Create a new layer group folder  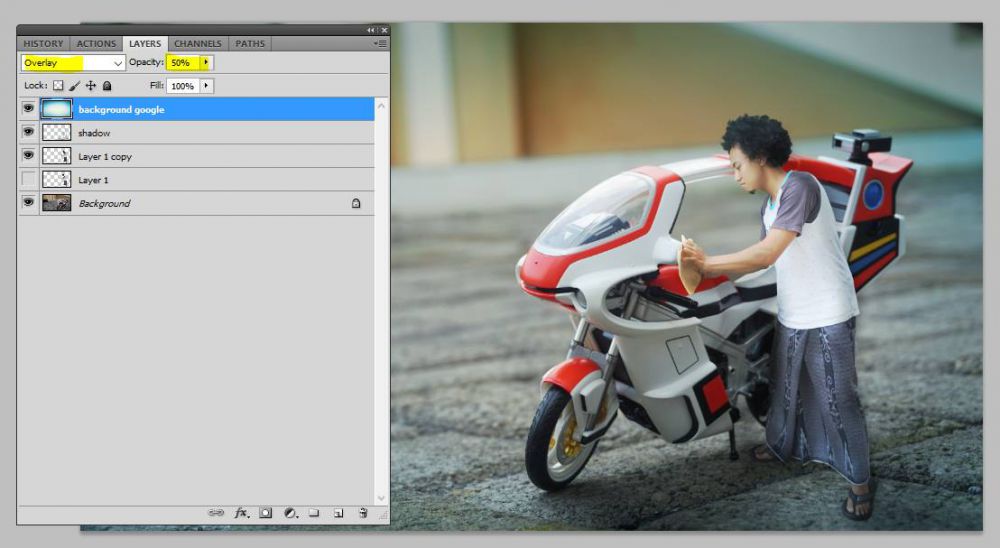[x=314, y=512]
